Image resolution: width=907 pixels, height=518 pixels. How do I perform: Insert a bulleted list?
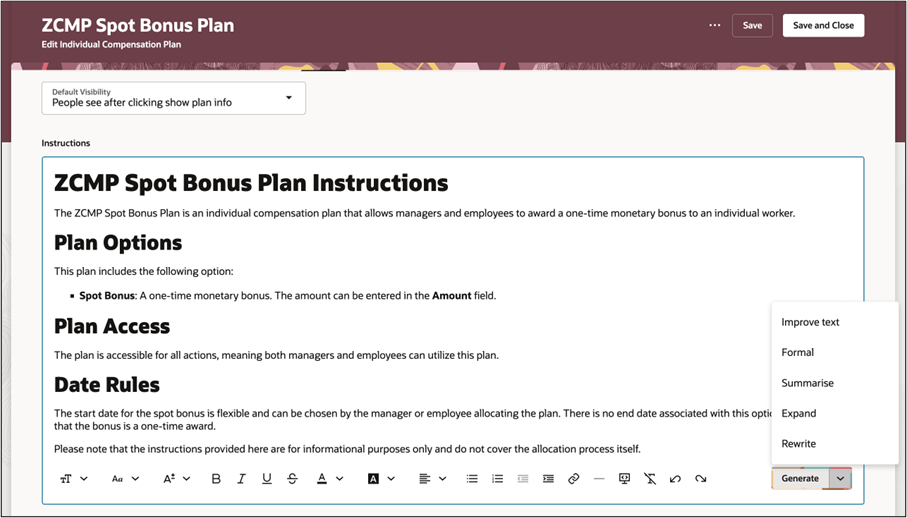tap(472, 479)
